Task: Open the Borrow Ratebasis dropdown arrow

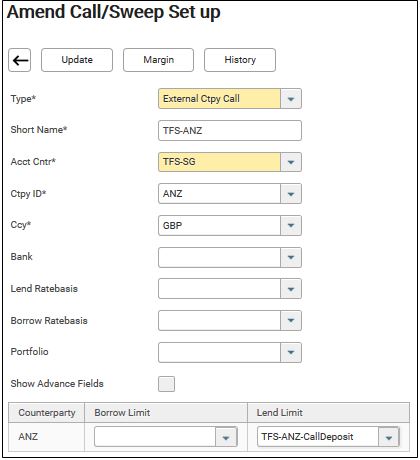Action: click(x=291, y=321)
